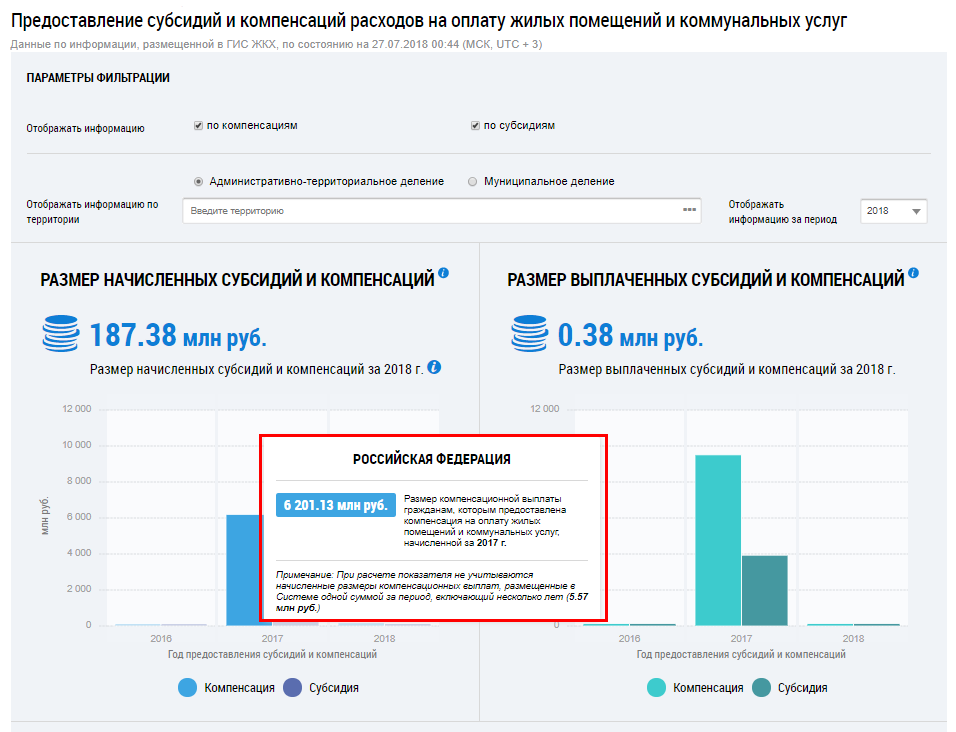
Task: Click into the 'Введите территорию' field
Action: [430, 211]
